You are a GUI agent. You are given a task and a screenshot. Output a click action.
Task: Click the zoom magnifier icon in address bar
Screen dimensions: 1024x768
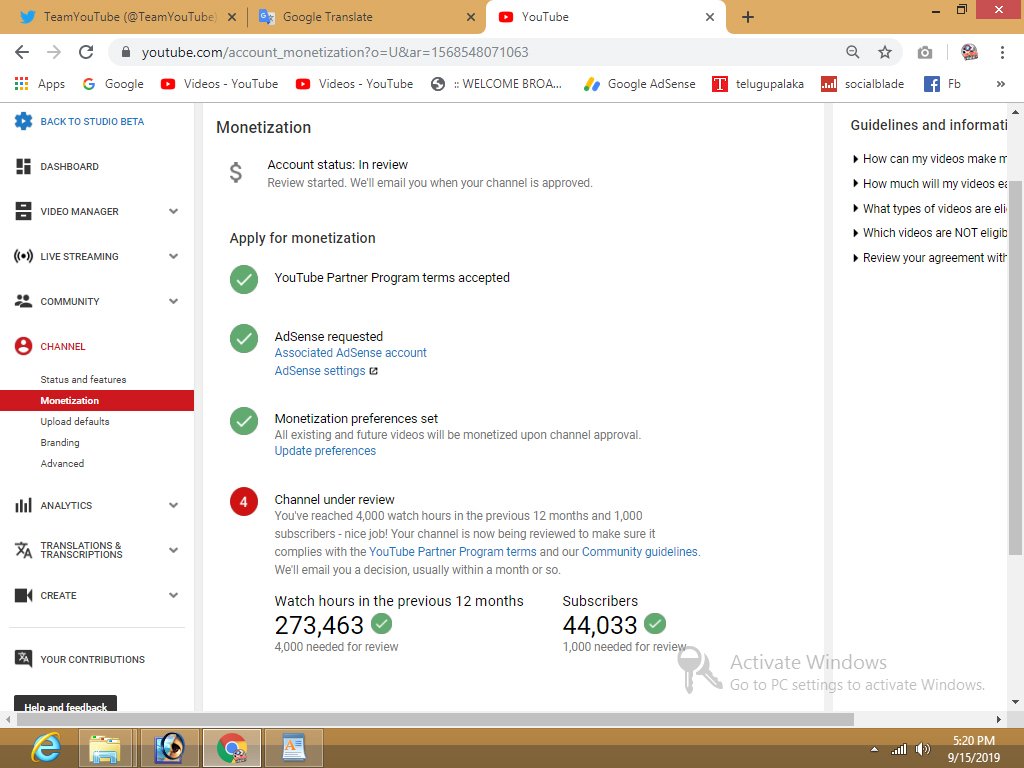coord(852,52)
